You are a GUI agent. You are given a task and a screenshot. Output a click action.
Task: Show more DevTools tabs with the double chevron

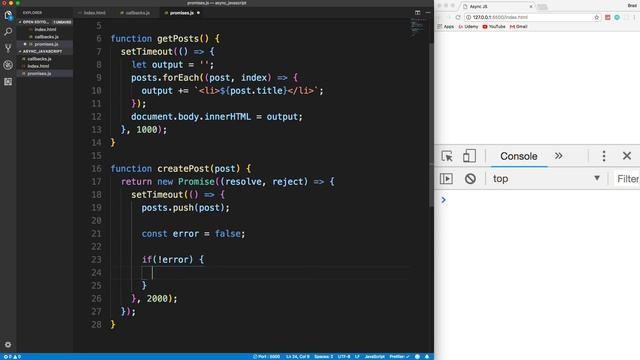click(x=558, y=156)
